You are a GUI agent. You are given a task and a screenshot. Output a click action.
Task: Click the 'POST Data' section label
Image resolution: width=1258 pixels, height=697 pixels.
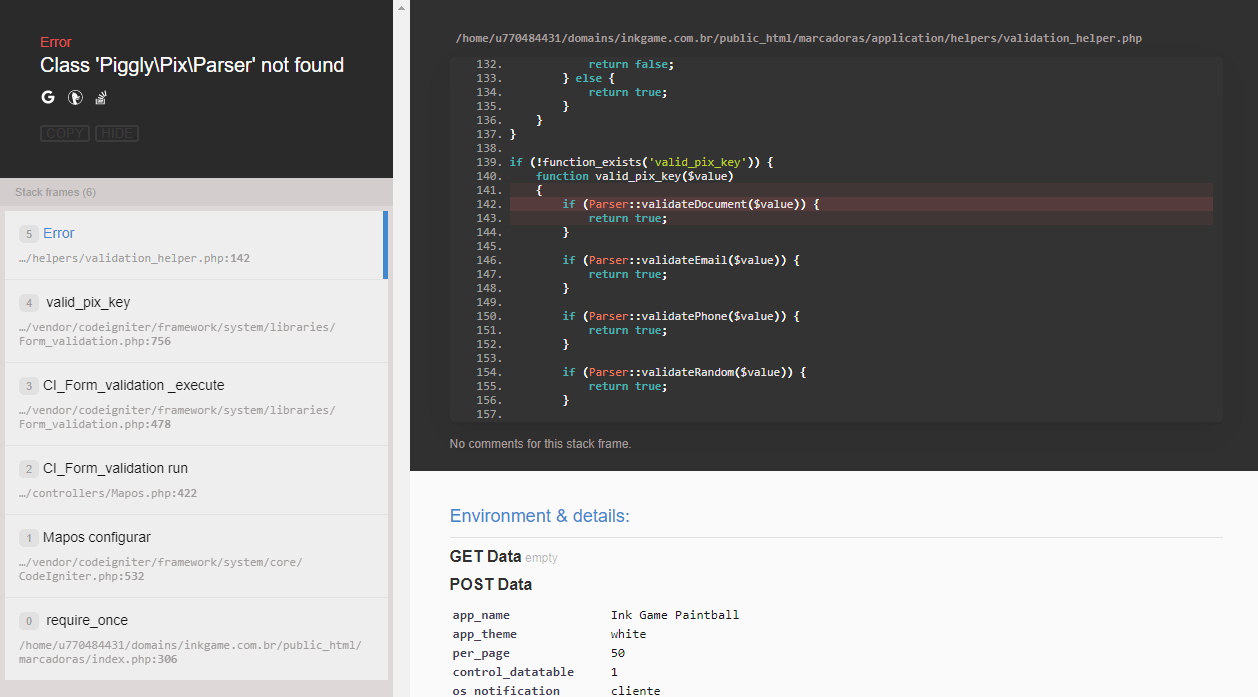pos(491,584)
